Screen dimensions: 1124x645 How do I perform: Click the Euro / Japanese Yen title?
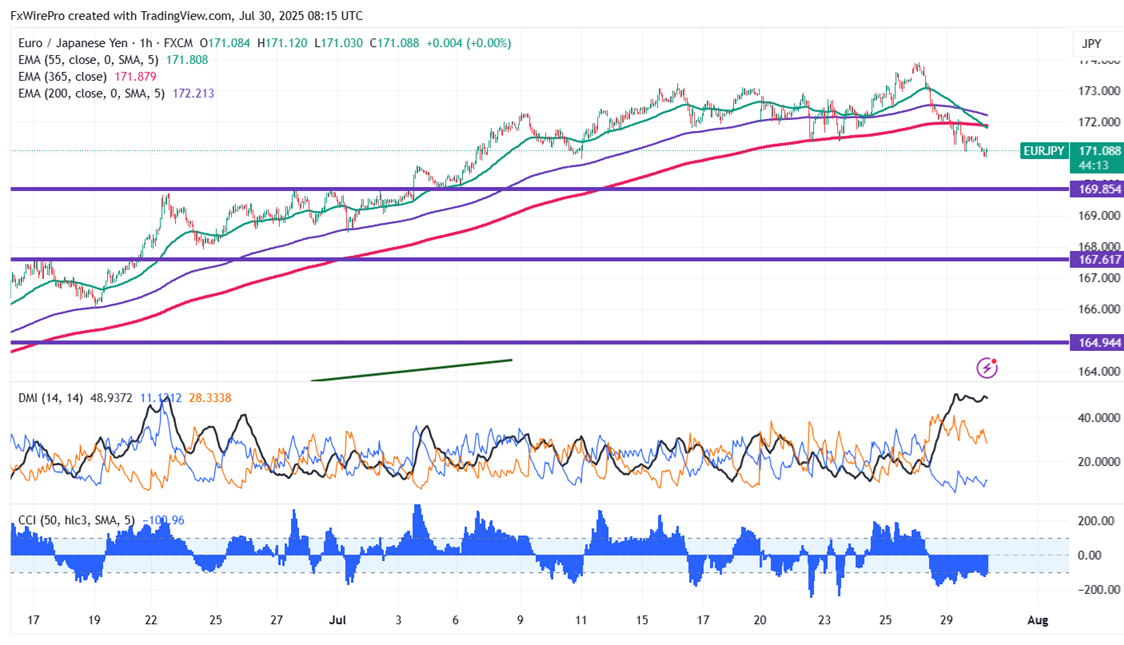tap(73, 43)
